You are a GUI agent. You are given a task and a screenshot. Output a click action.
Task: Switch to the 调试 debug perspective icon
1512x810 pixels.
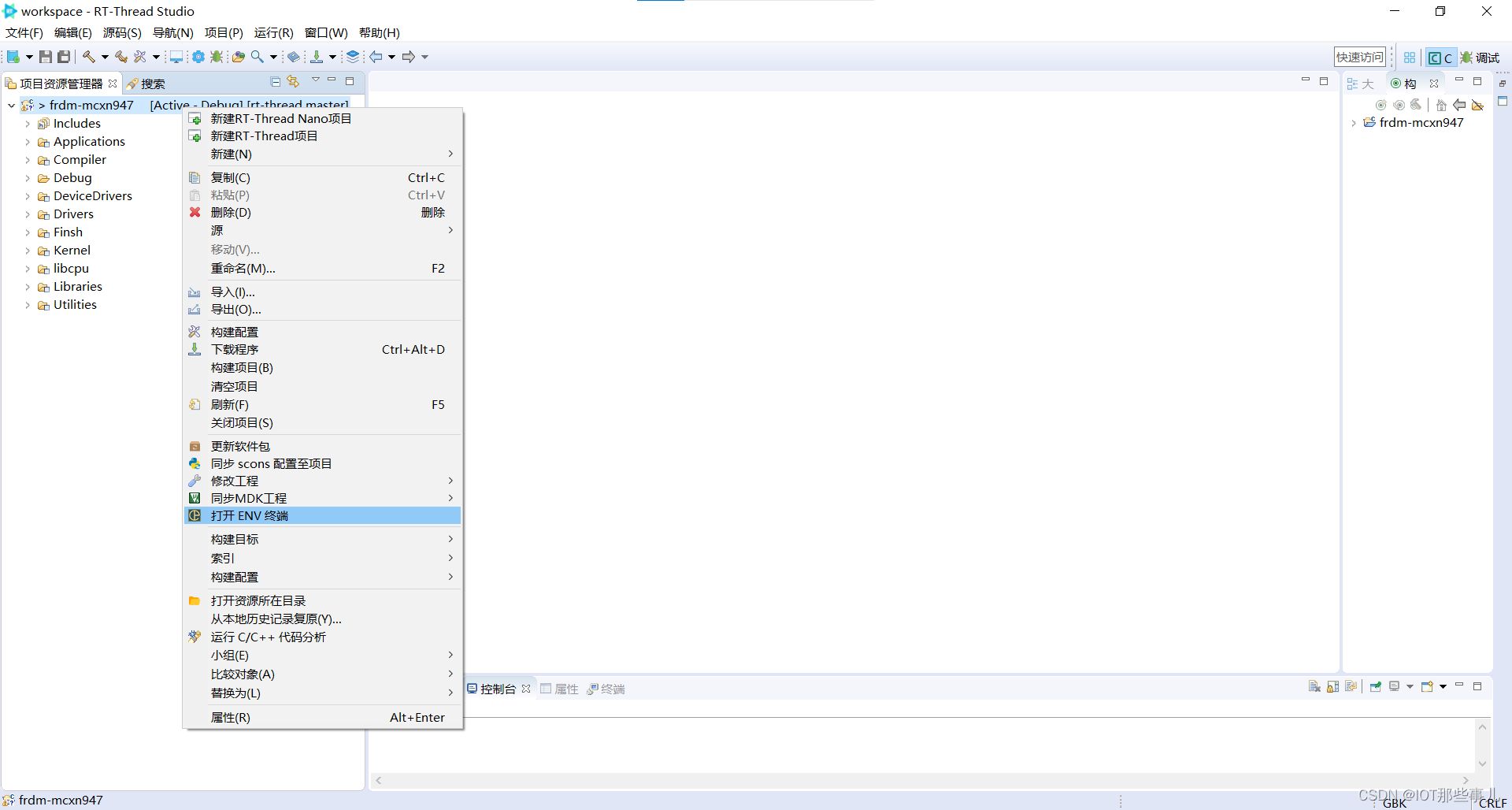click(x=1480, y=57)
